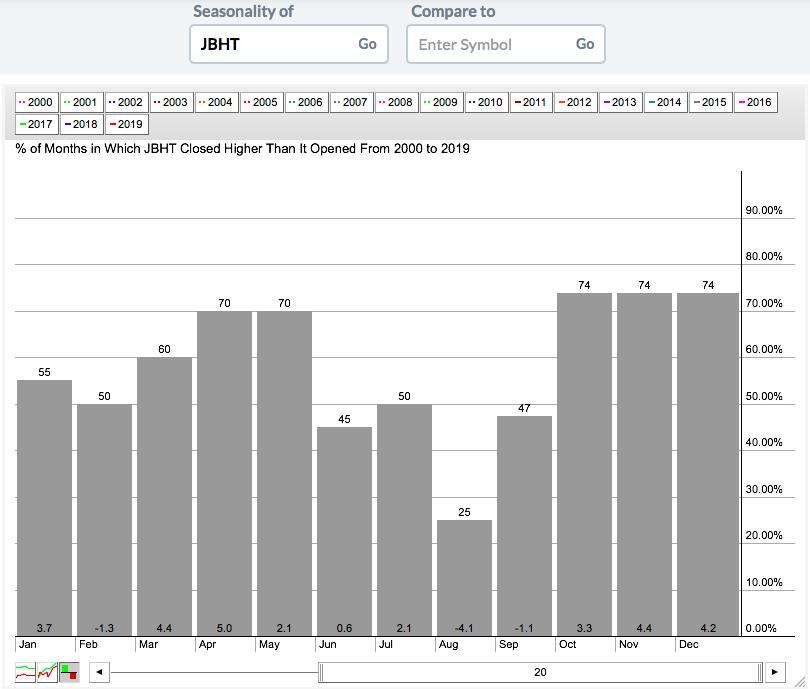Toggle the 2012 year legend
810x689 pixels.
(575, 102)
